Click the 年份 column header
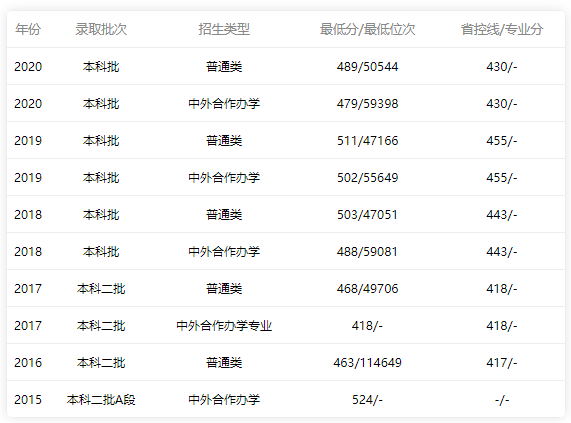 point(28,29)
